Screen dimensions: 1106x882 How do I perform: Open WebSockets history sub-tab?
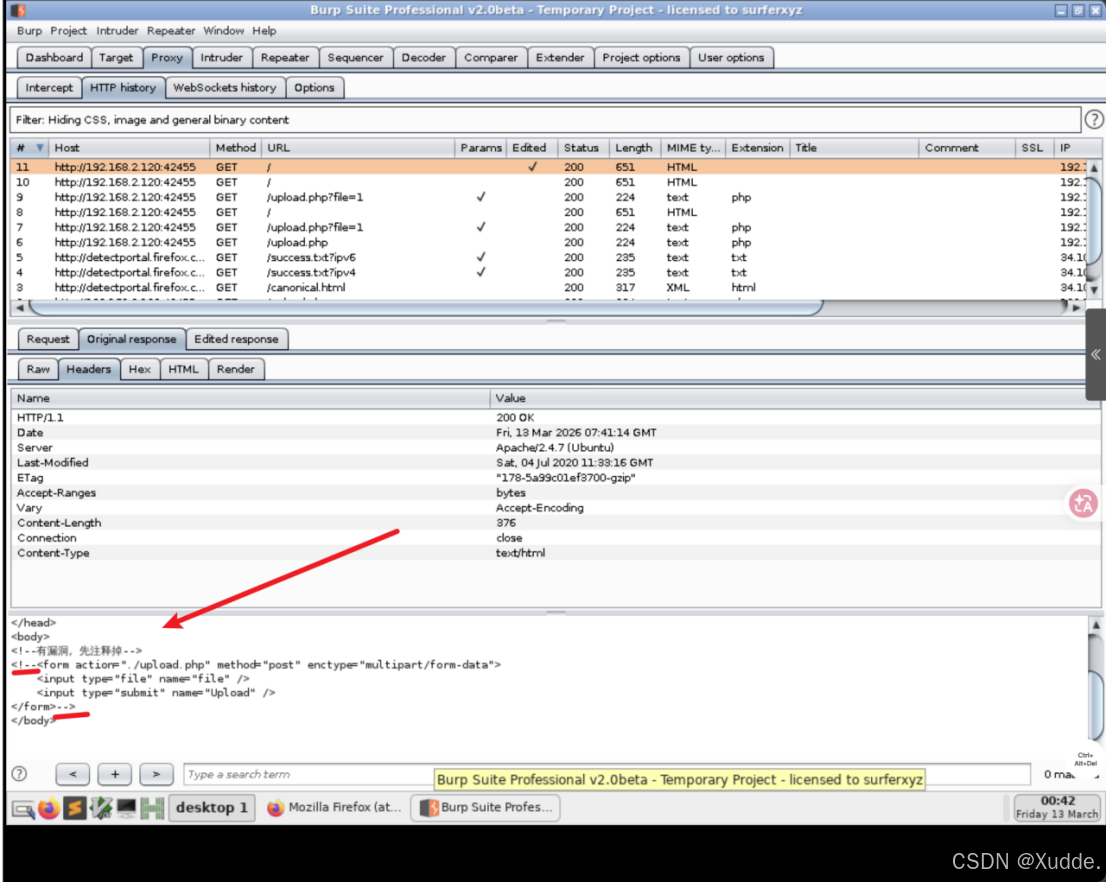(225, 87)
